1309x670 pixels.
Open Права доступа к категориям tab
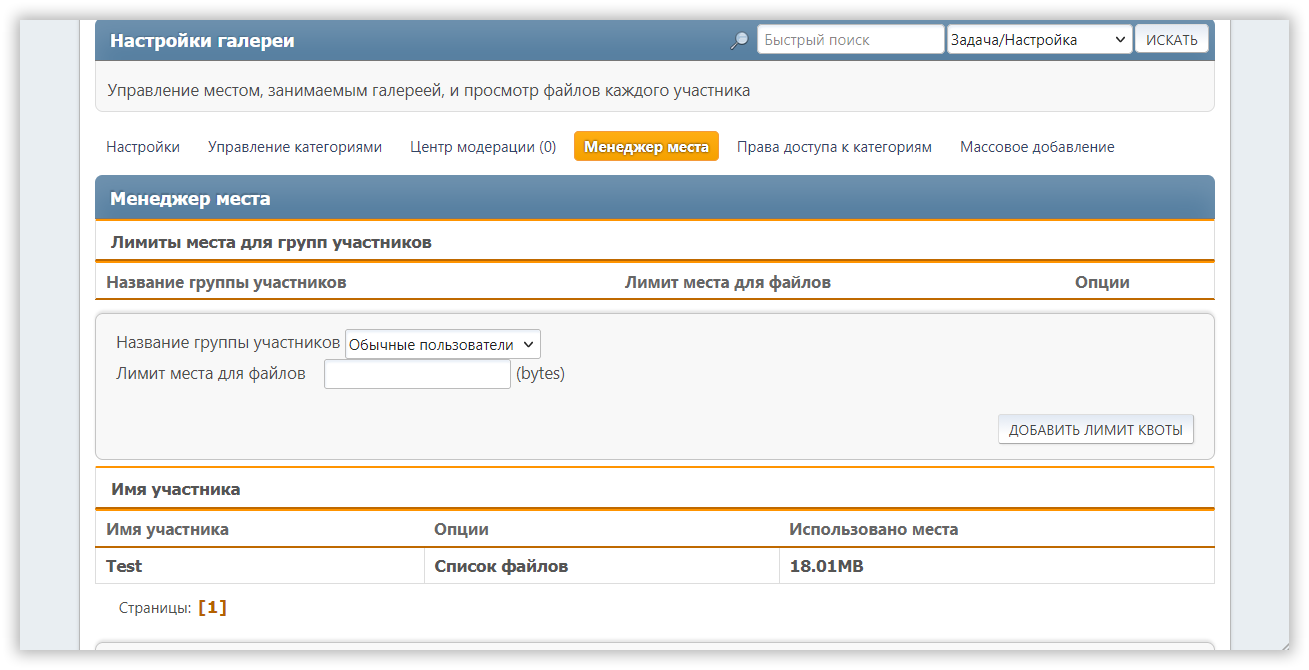point(834,147)
